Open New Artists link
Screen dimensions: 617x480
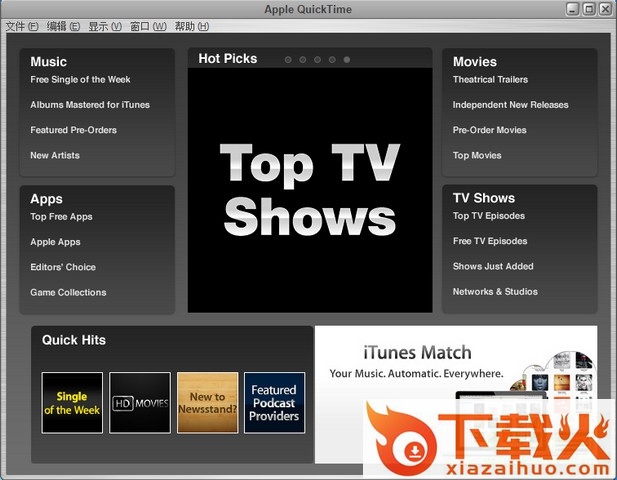55,155
